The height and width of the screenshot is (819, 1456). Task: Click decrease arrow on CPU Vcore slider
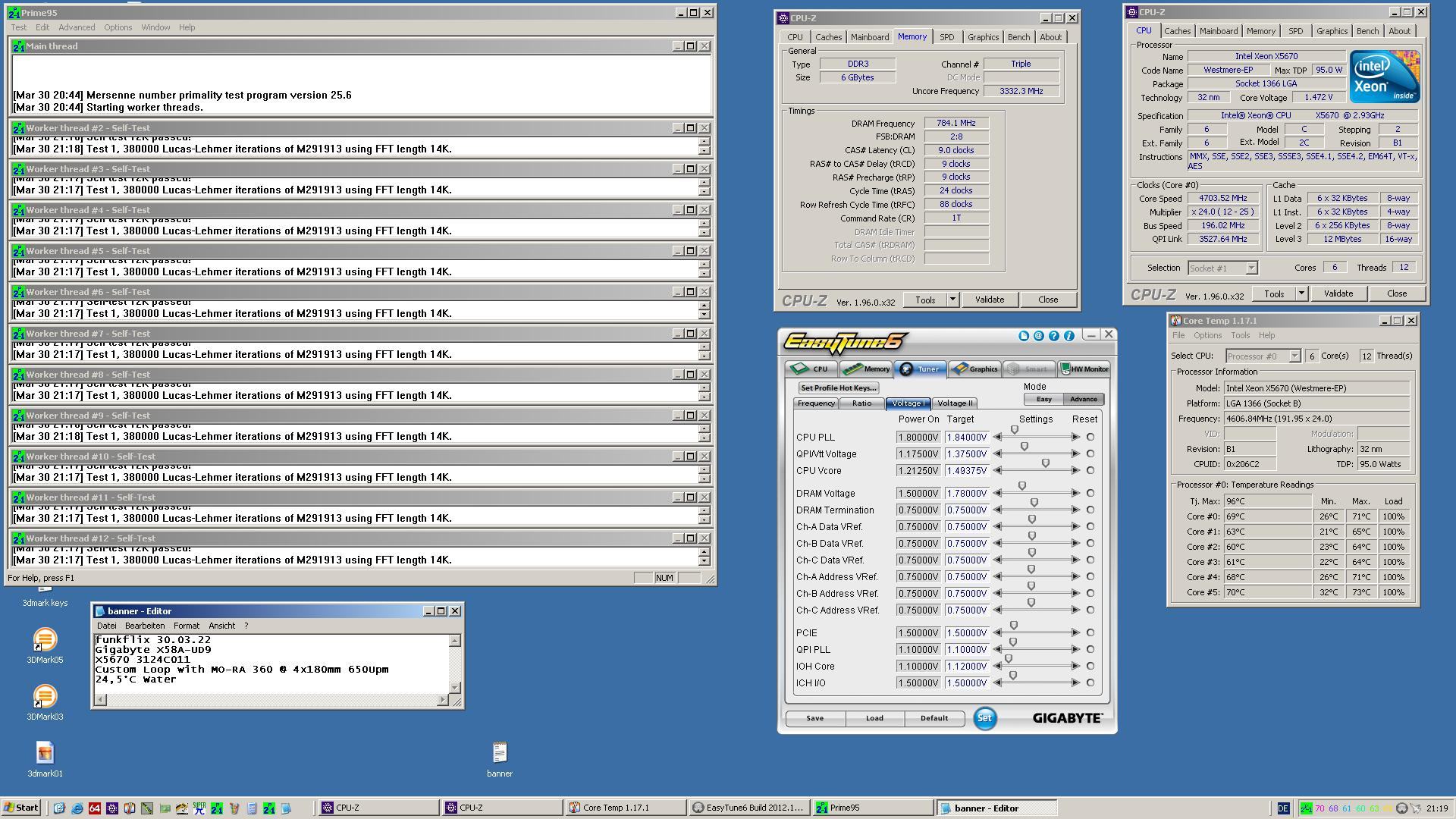pos(998,470)
